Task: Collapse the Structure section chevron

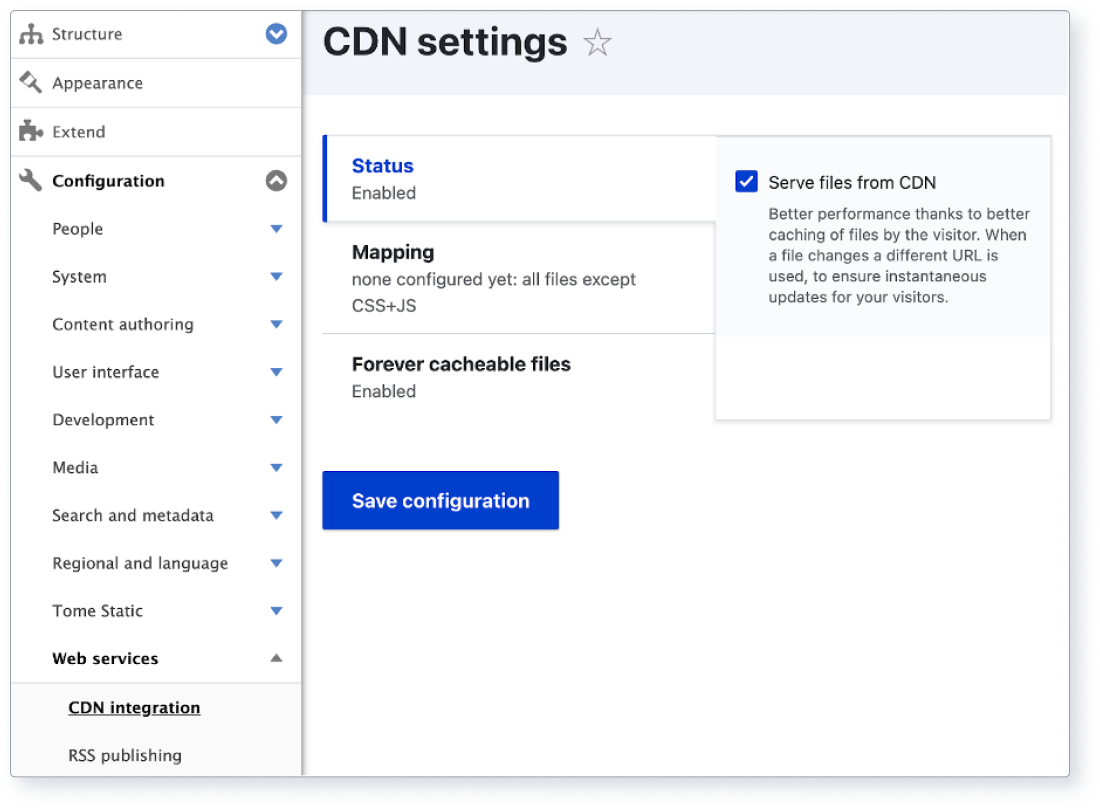Action: tap(276, 33)
